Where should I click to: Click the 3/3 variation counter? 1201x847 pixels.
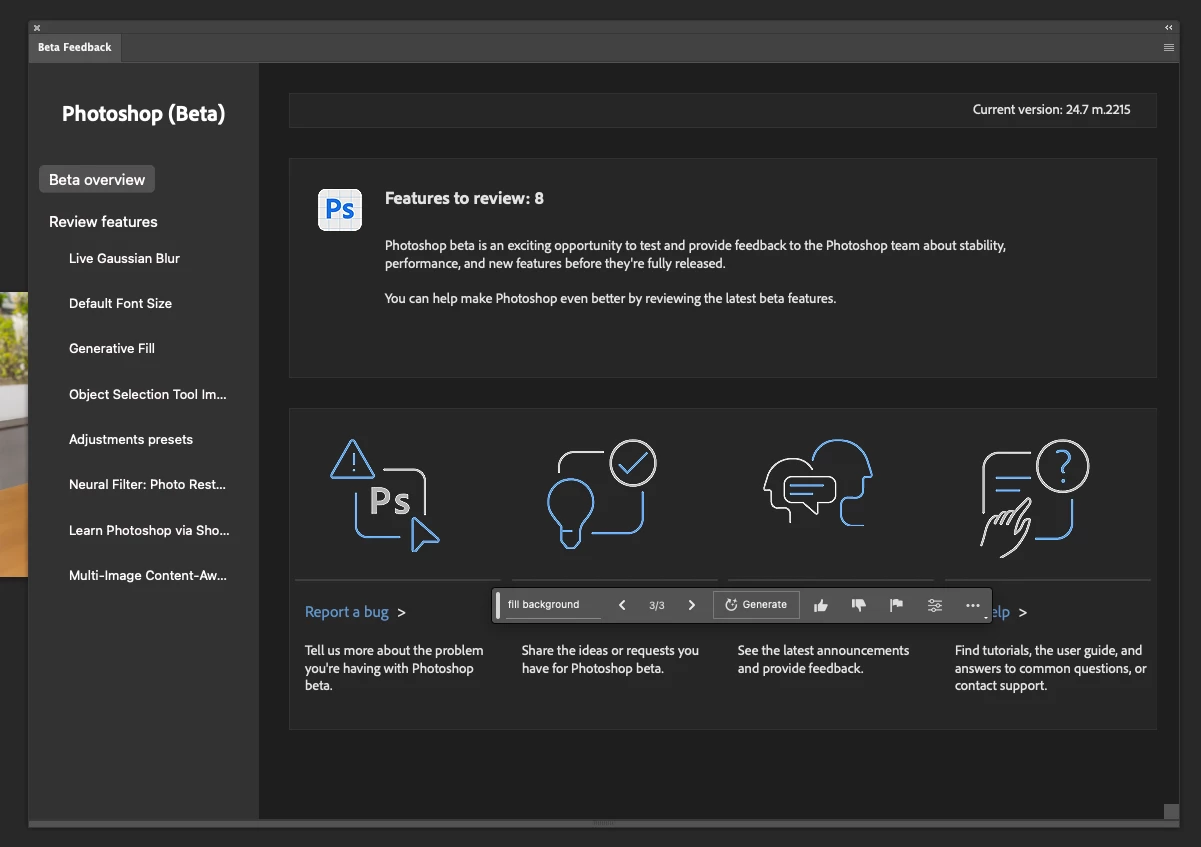click(657, 605)
